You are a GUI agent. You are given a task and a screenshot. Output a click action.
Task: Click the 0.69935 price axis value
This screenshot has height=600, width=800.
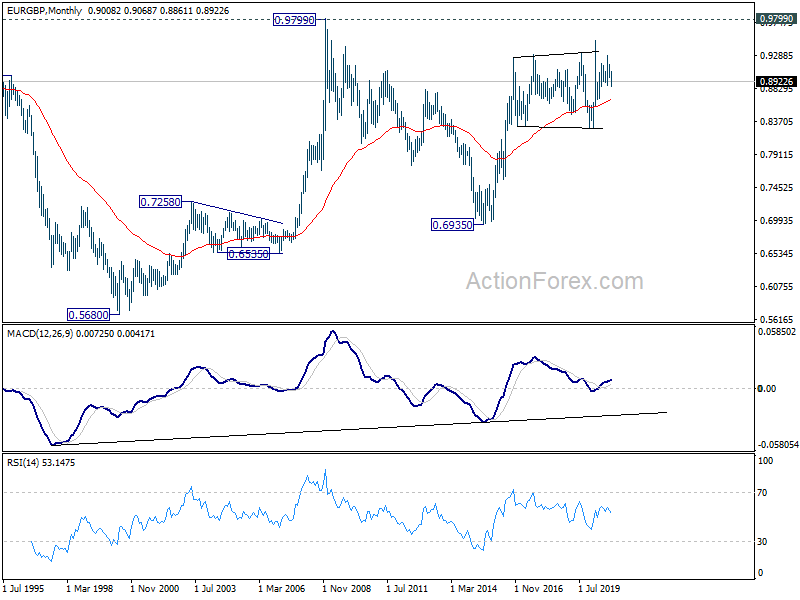(x=777, y=220)
